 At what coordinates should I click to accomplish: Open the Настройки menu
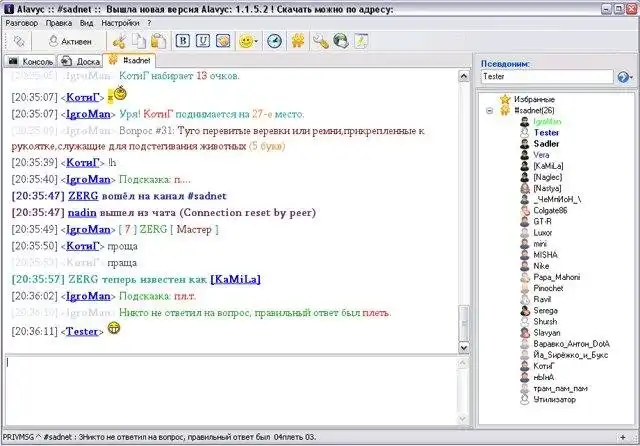[x=120, y=23]
